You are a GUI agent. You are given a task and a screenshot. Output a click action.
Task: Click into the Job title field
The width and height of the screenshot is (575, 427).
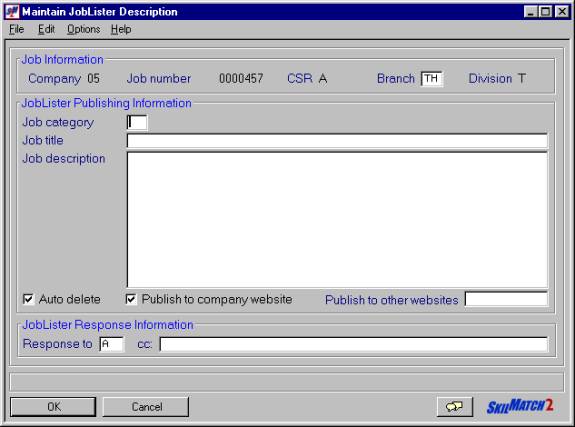(x=337, y=141)
